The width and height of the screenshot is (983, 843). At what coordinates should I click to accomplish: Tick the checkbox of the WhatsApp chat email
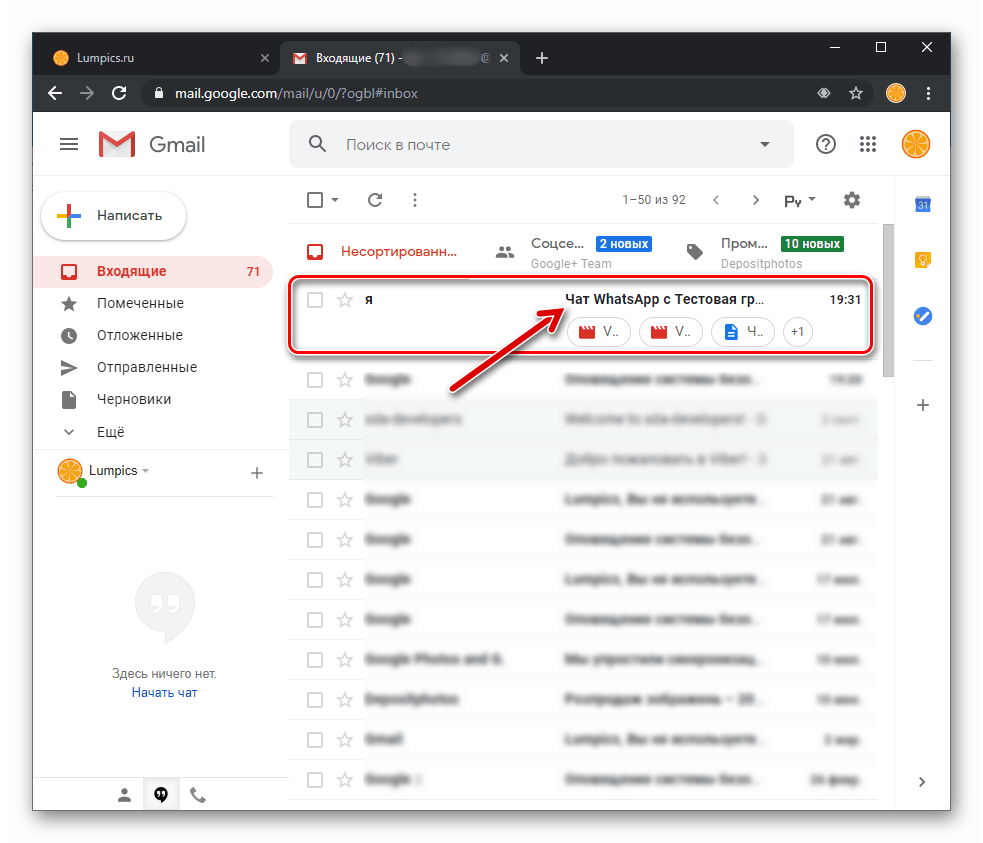click(315, 300)
